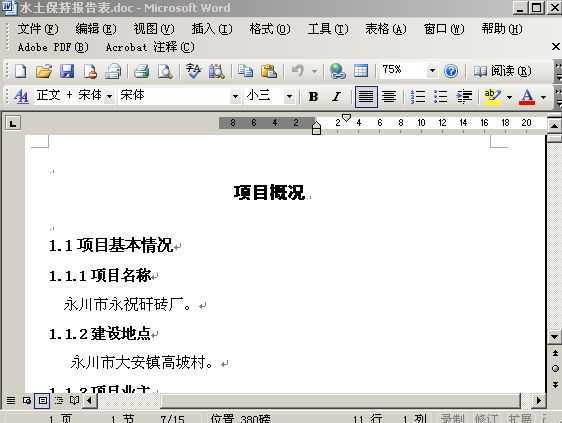Open Print Preview with the magnifier page icon

pos(165,71)
